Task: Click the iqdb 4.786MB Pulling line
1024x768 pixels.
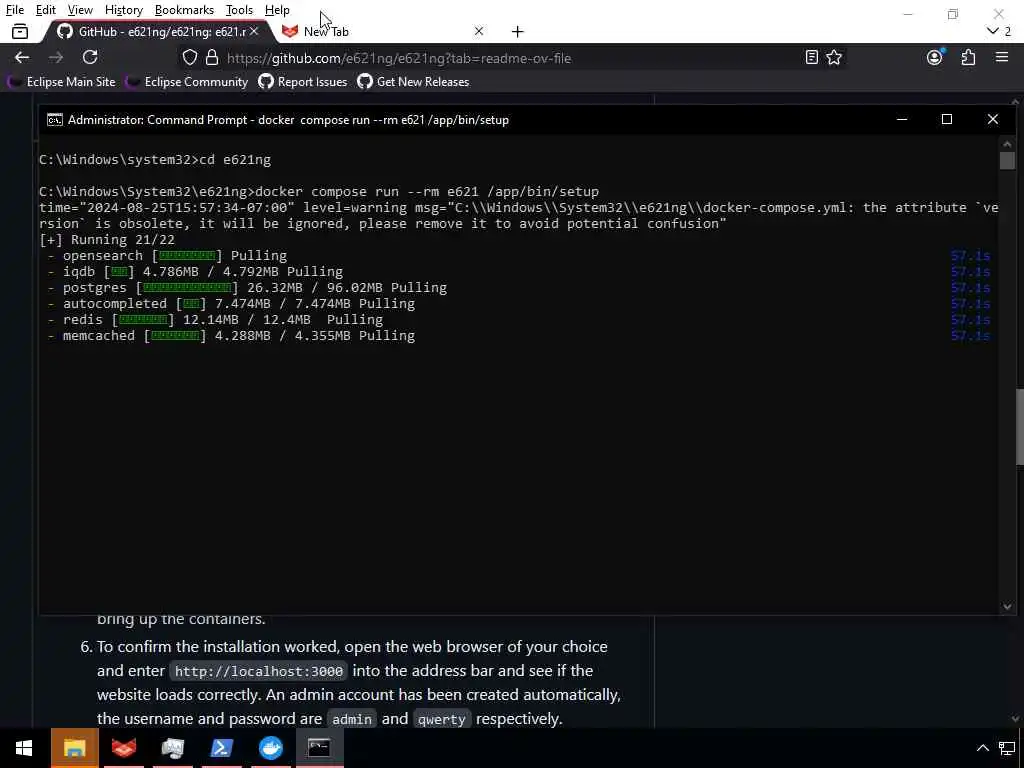Action: (195, 271)
